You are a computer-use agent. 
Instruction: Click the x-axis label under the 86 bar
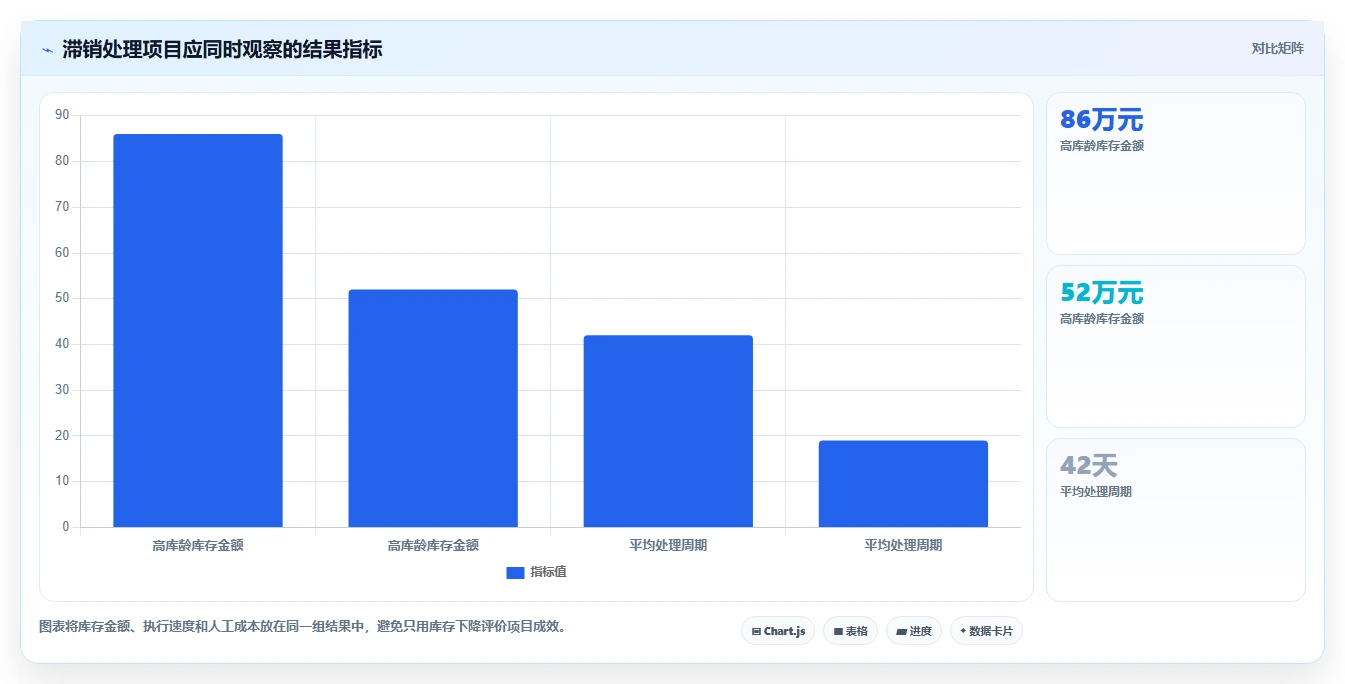[198, 545]
